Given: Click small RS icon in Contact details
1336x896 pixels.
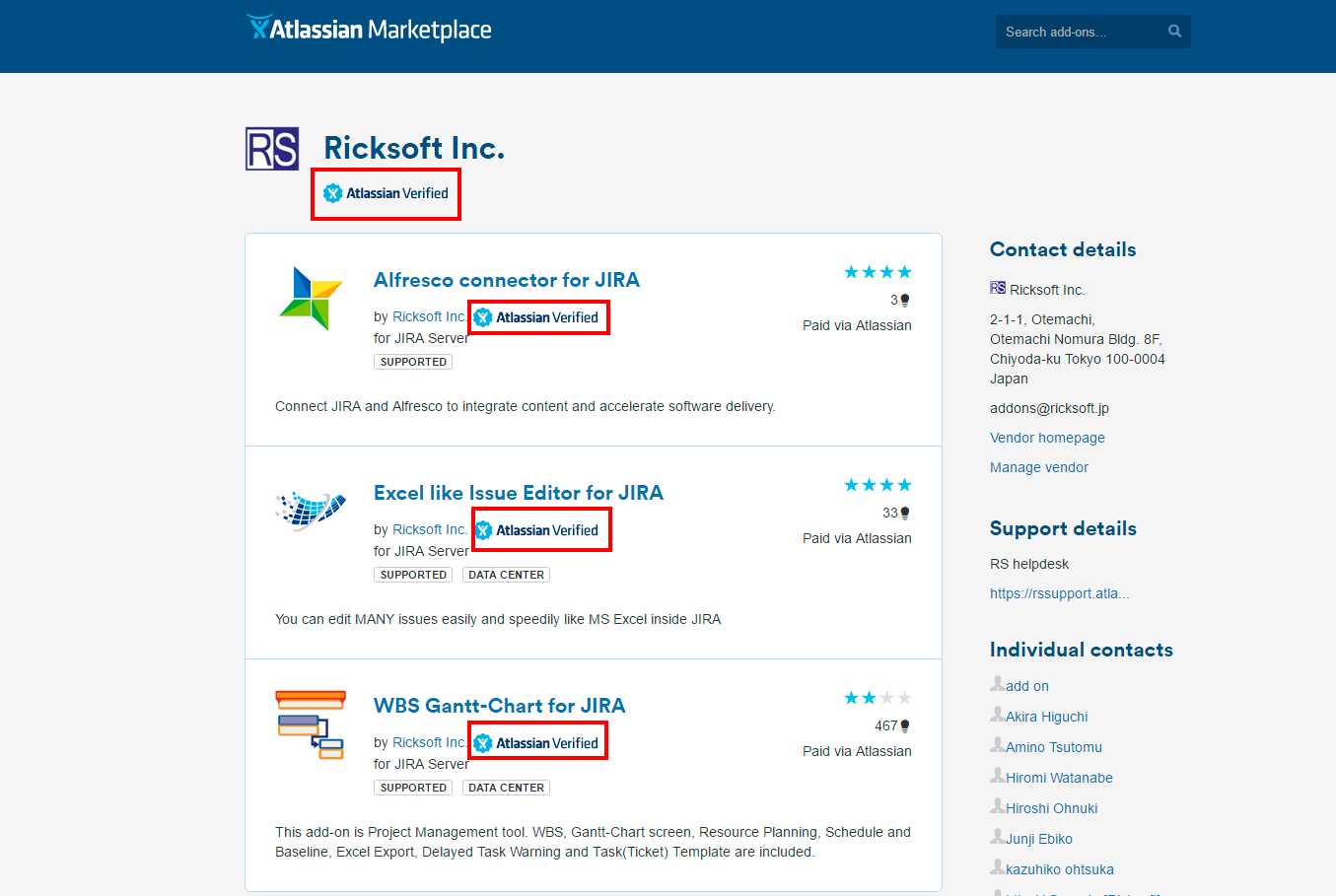Looking at the screenshot, I should (x=998, y=288).
